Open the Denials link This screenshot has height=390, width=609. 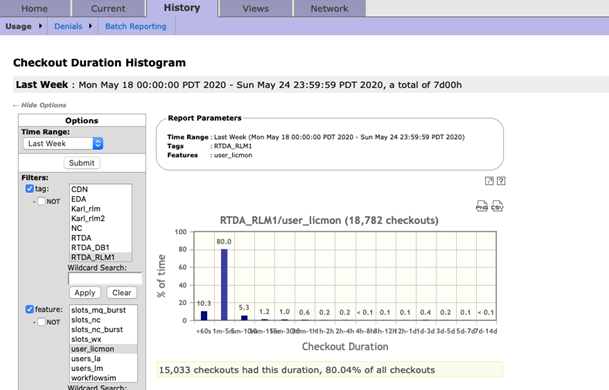click(68, 26)
